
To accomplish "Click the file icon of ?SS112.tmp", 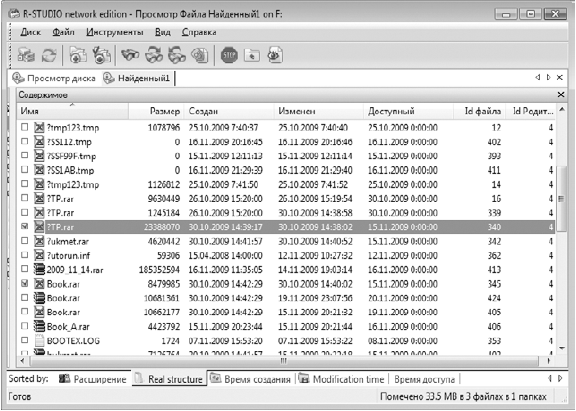I will pos(39,142).
